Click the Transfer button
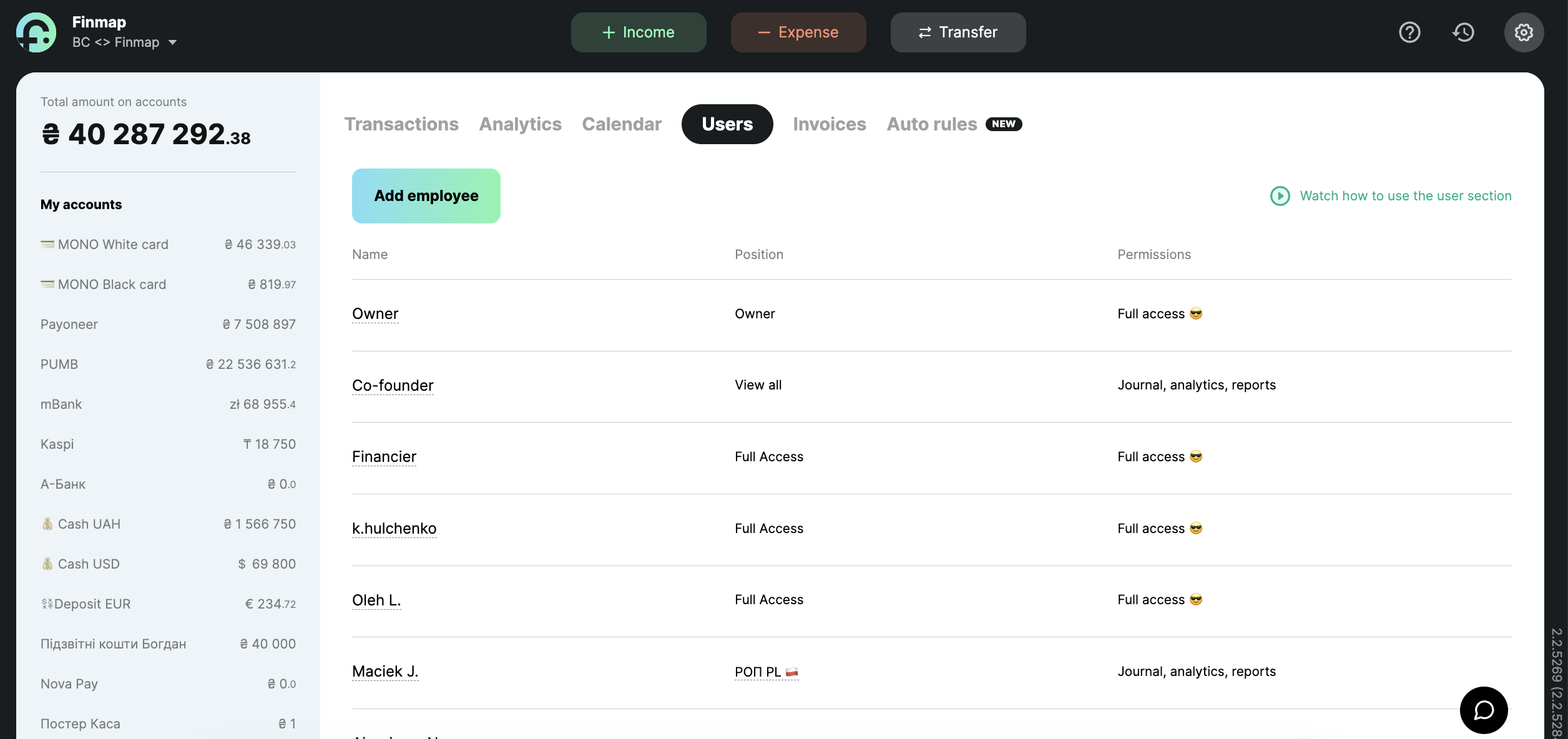Viewport: 1568px width, 739px height. [958, 32]
